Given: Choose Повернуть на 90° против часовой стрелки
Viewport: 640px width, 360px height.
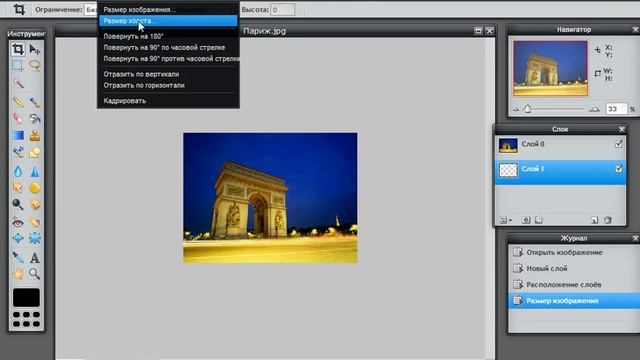Looking at the screenshot, I should click(x=168, y=59).
